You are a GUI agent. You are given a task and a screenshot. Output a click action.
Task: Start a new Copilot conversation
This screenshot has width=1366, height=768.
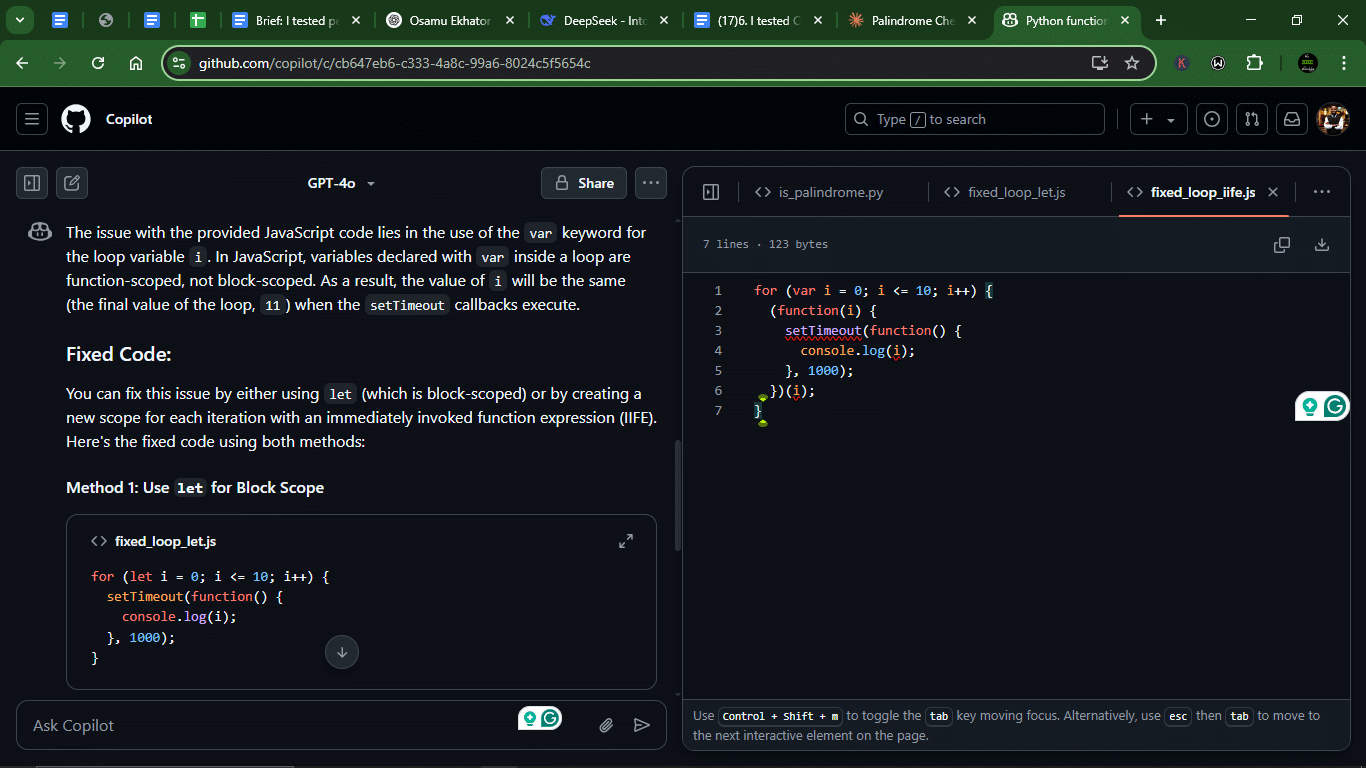(72, 183)
